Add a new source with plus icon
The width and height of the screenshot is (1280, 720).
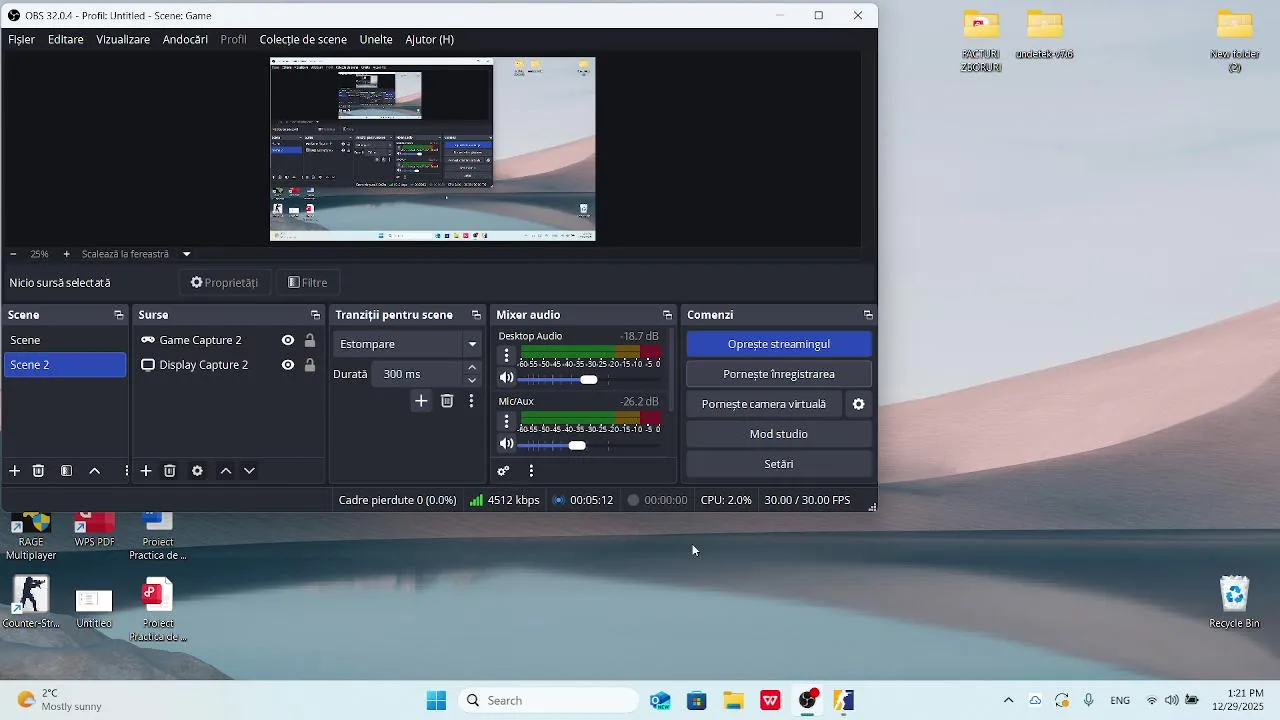click(x=146, y=471)
